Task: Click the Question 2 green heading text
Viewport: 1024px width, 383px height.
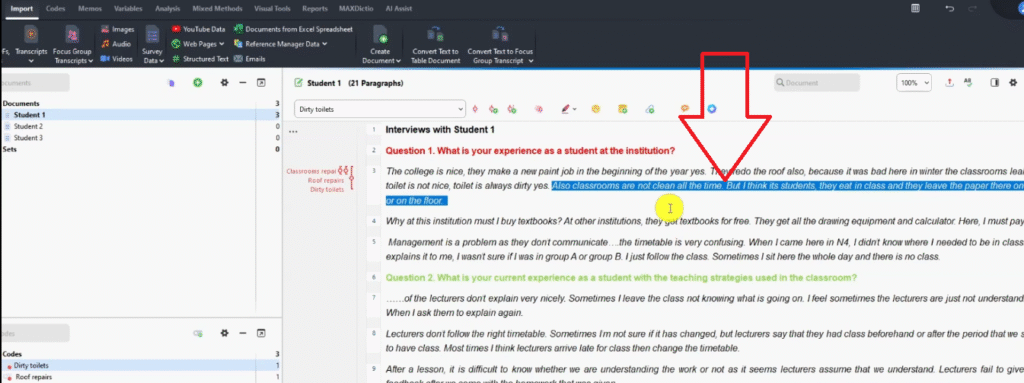Action: (621, 278)
